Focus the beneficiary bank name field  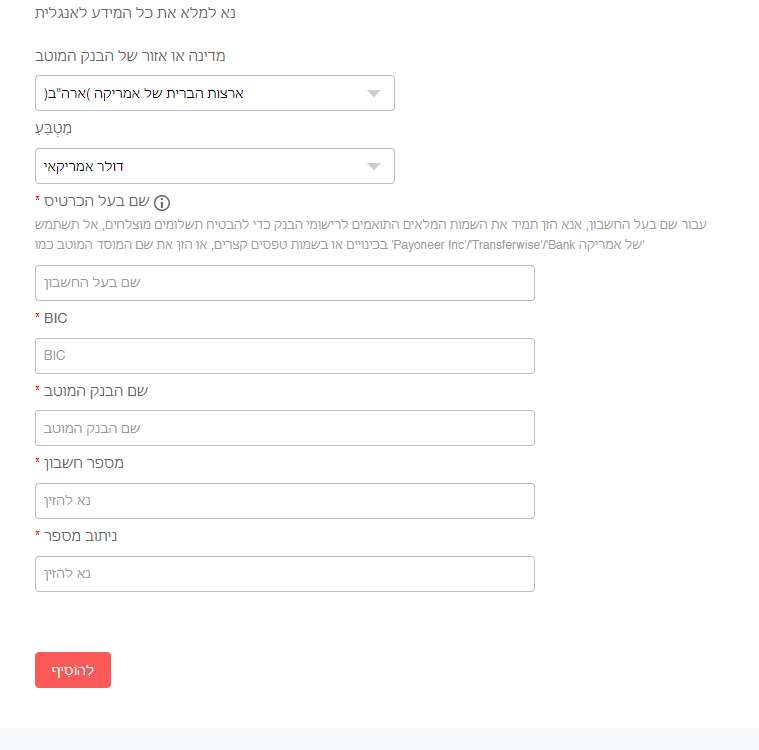point(284,428)
